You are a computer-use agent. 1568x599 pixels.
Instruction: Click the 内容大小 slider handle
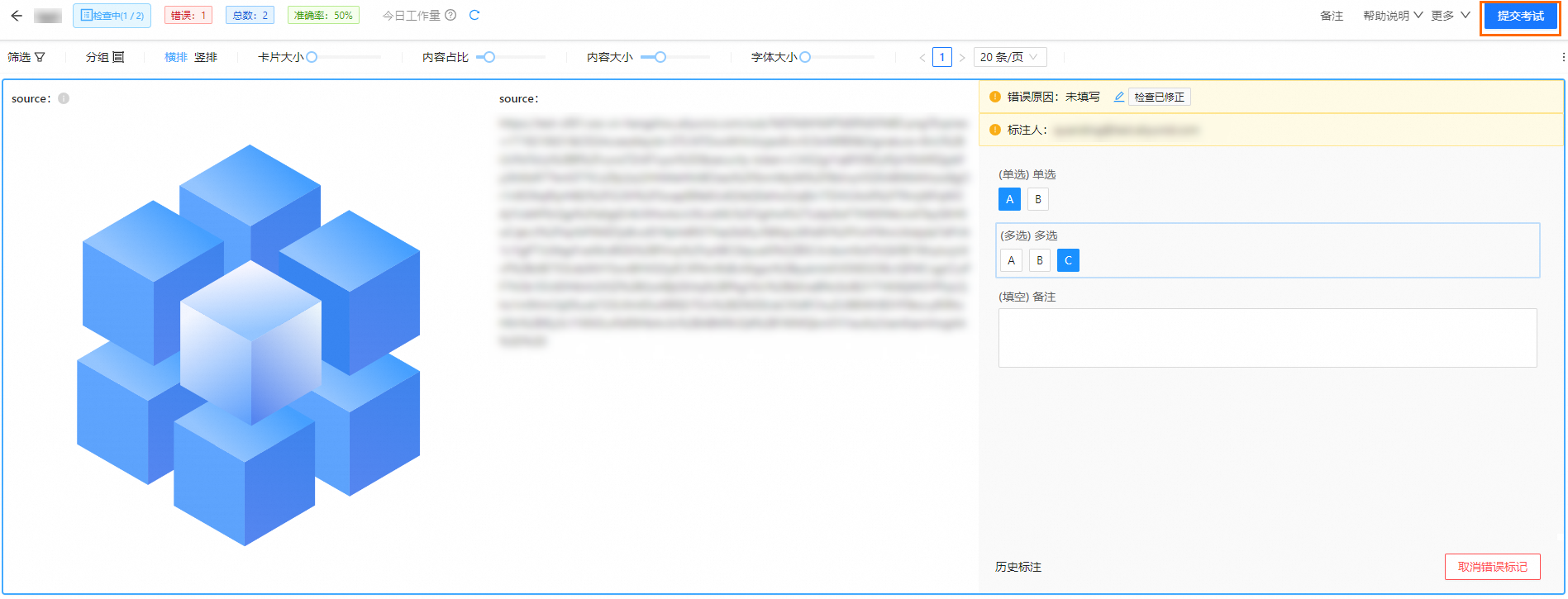coord(660,57)
